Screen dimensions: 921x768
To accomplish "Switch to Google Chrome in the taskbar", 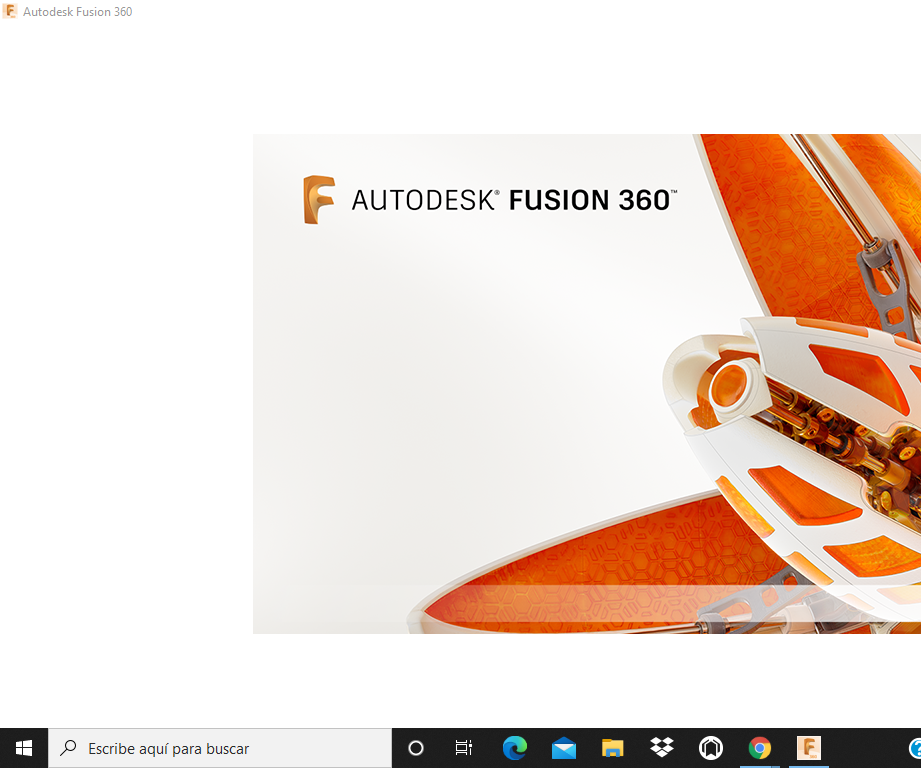I will [x=760, y=748].
